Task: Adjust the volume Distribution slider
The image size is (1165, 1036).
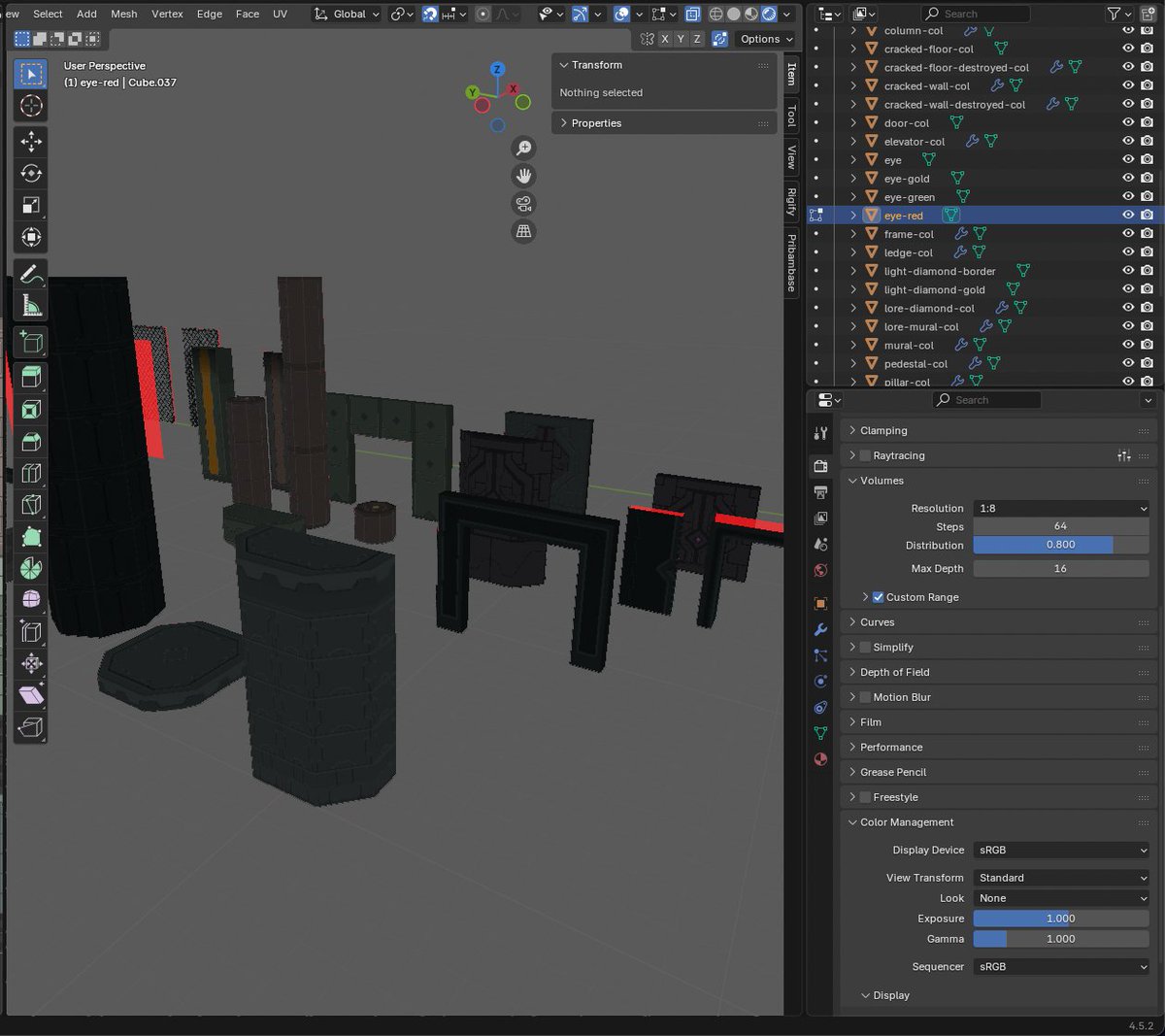Action: (x=1061, y=545)
